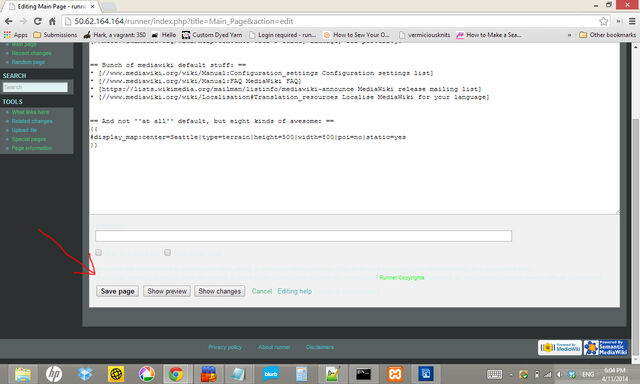The height and width of the screenshot is (384, 640).
Task: Click Powered by MediaWiki badge
Action: click(x=560, y=348)
